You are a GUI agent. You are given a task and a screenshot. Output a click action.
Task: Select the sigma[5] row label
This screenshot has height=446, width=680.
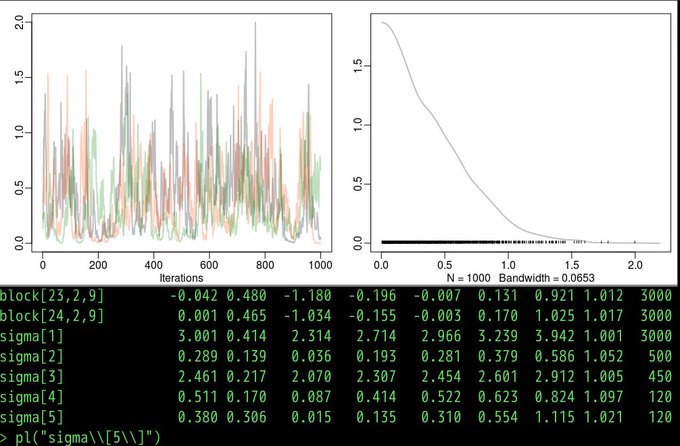pyautogui.click(x=32, y=417)
